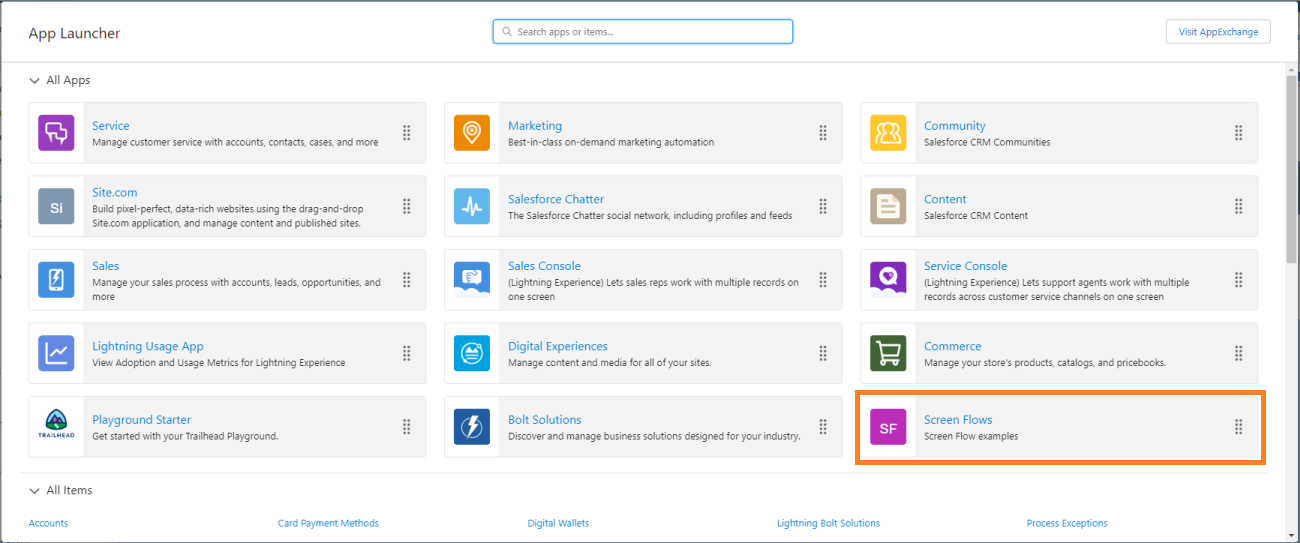Viewport: 1300px width, 543px height.
Task: Click the drag handle on Salesforce Chatter tile
Action: [823, 206]
